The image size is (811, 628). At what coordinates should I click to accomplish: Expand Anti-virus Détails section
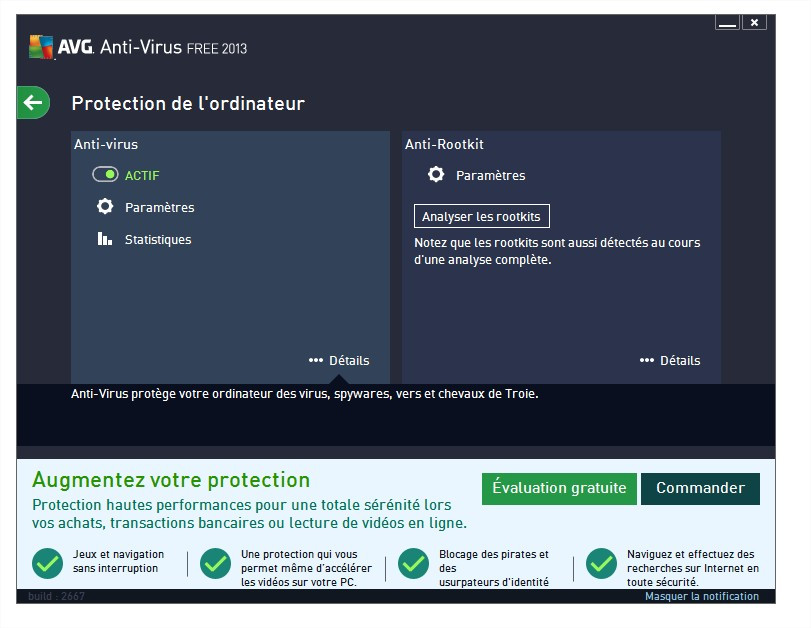pyautogui.click(x=339, y=360)
